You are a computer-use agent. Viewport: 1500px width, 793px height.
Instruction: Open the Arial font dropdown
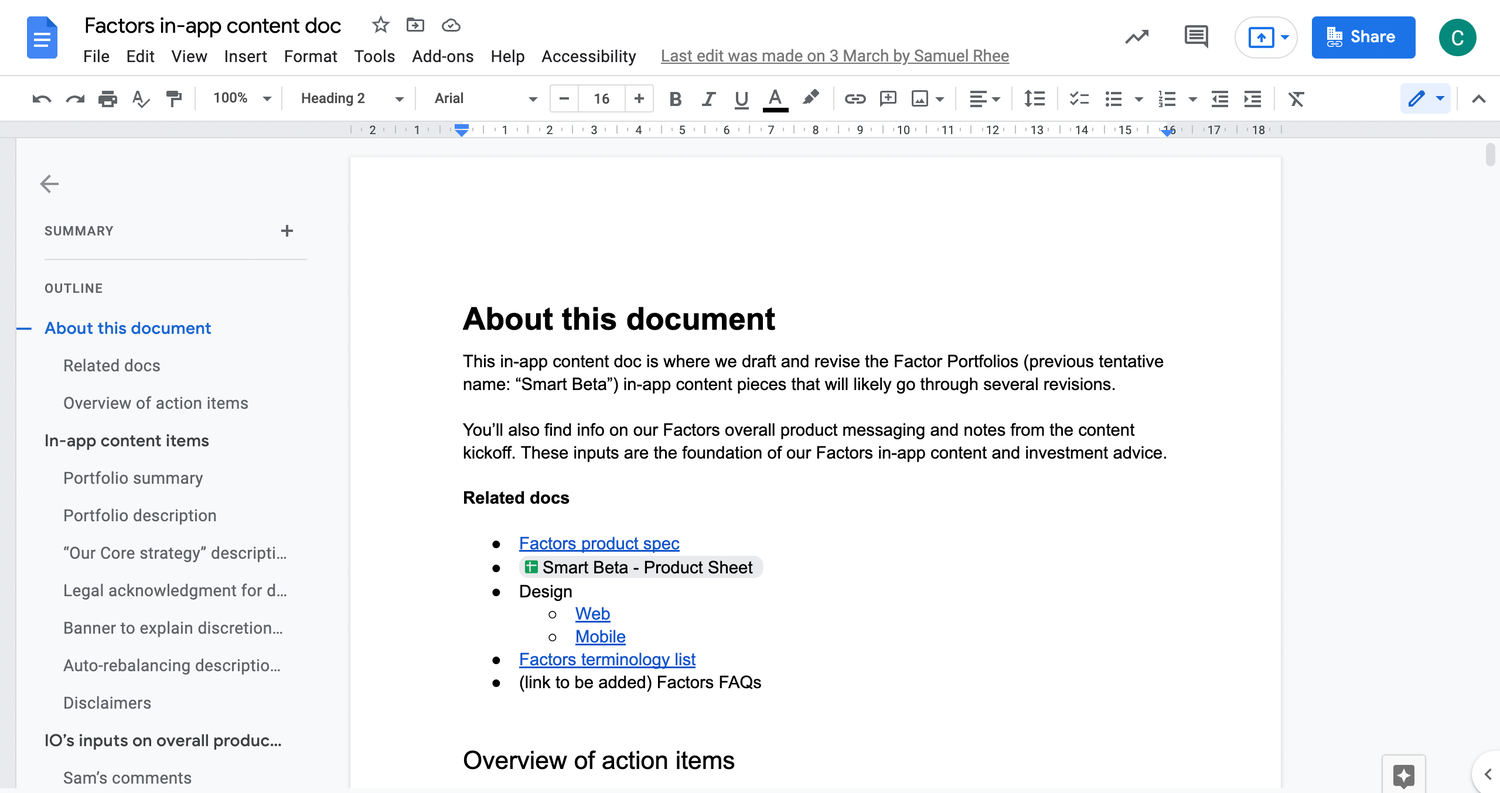pos(486,98)
